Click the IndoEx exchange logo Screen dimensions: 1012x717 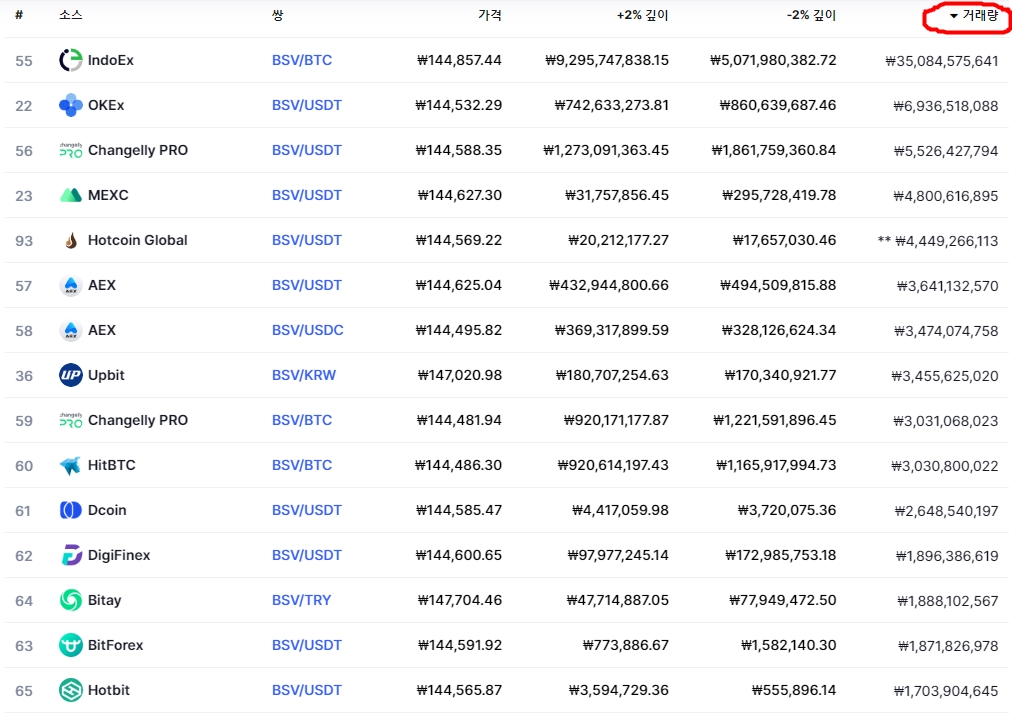coord(70,61)
